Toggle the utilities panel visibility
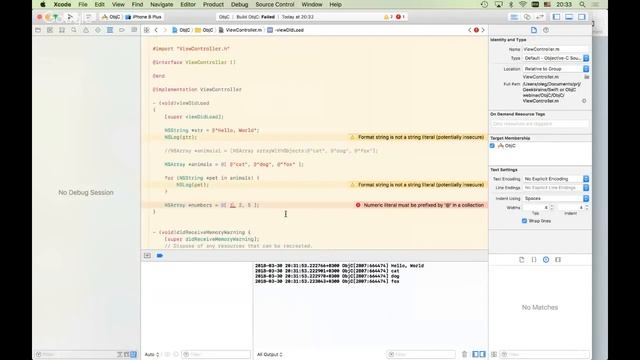This screenshot has height=360, width=640. coord(582,17)
